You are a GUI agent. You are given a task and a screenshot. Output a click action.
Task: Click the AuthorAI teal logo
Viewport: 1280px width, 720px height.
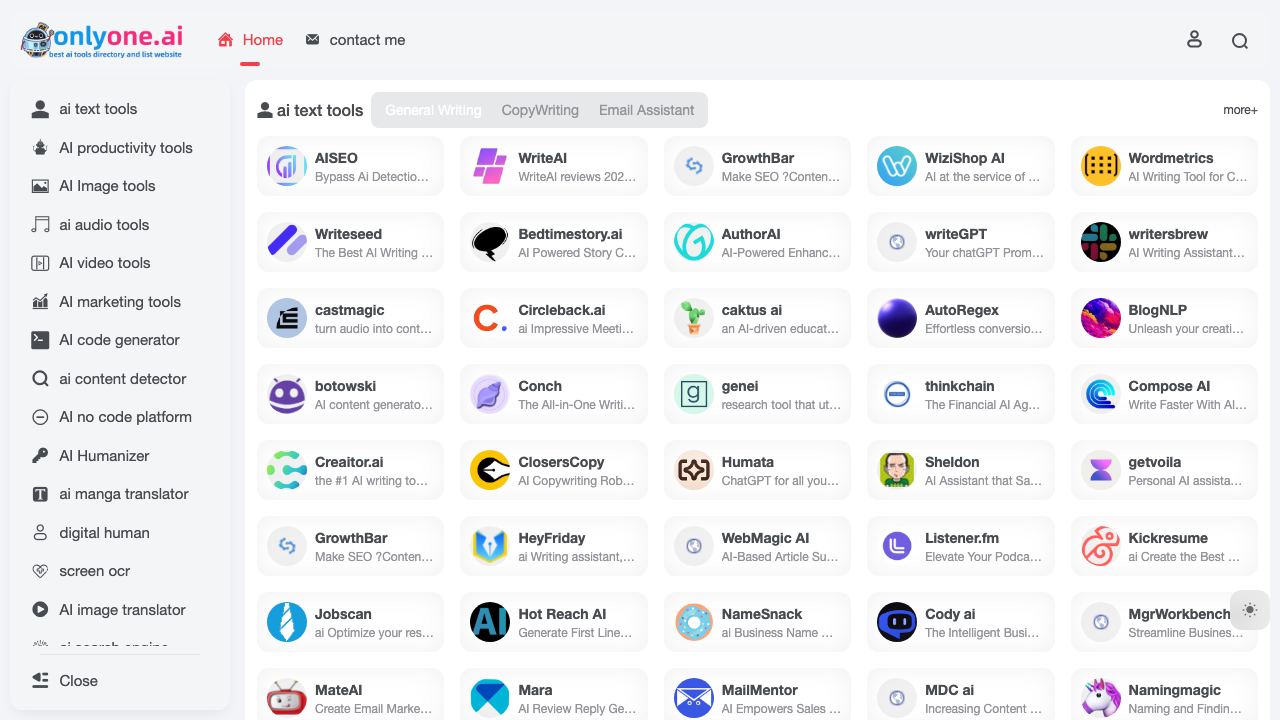(694, 242)
